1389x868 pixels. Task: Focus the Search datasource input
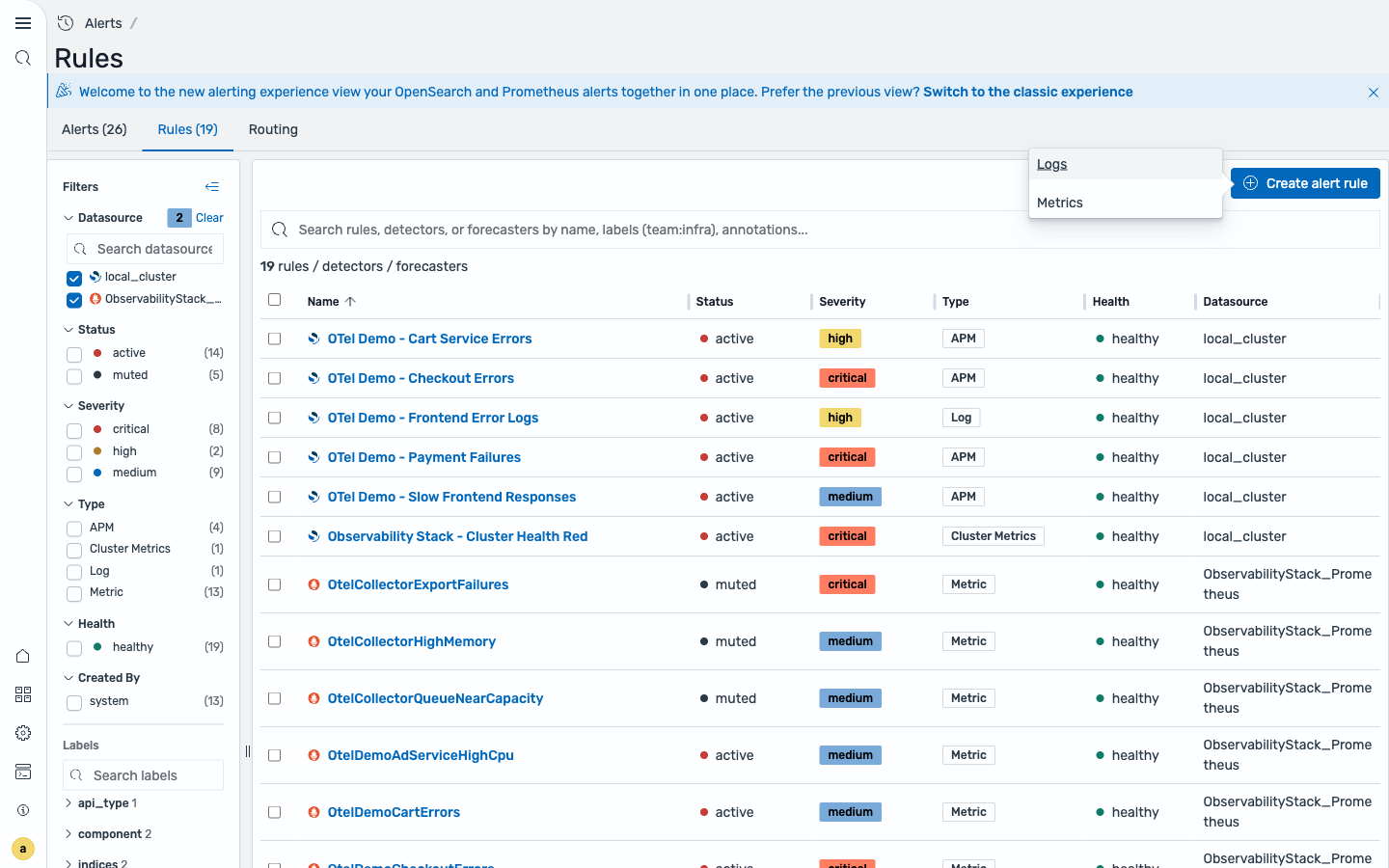click(145, 249)
